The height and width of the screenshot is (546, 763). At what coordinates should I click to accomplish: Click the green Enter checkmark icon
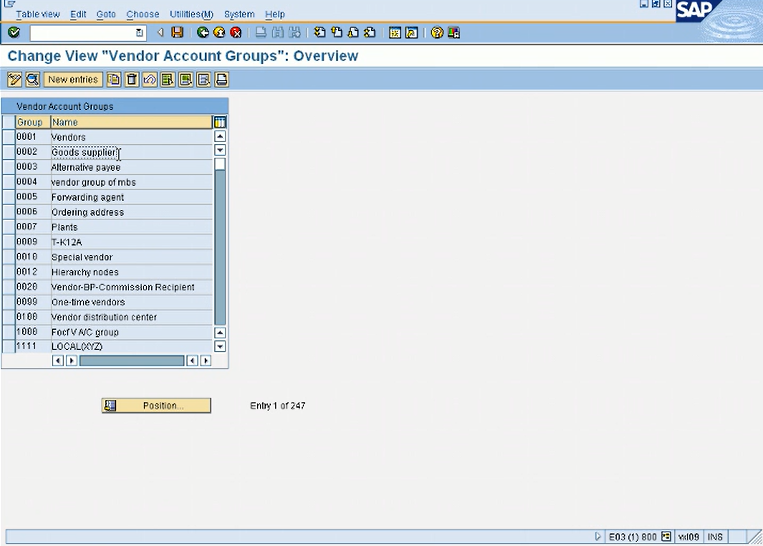point(14,33)
